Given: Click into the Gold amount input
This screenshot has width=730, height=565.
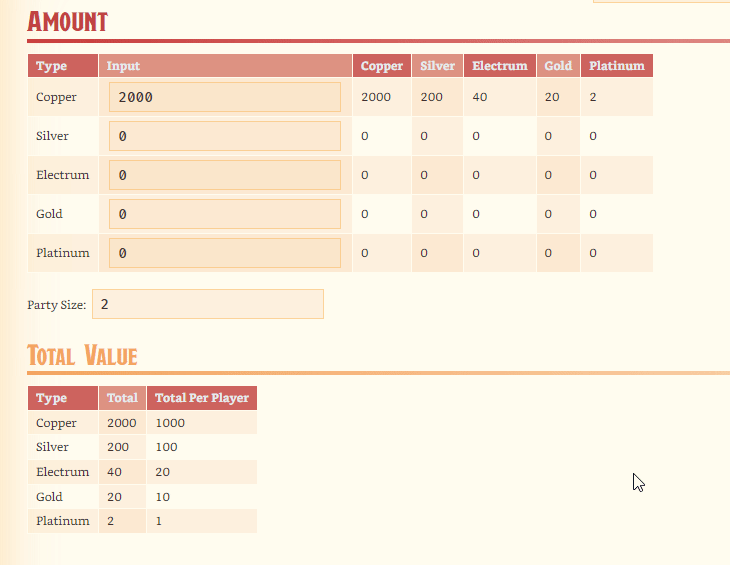Looking at the screenshot, I should coord(224,214).
